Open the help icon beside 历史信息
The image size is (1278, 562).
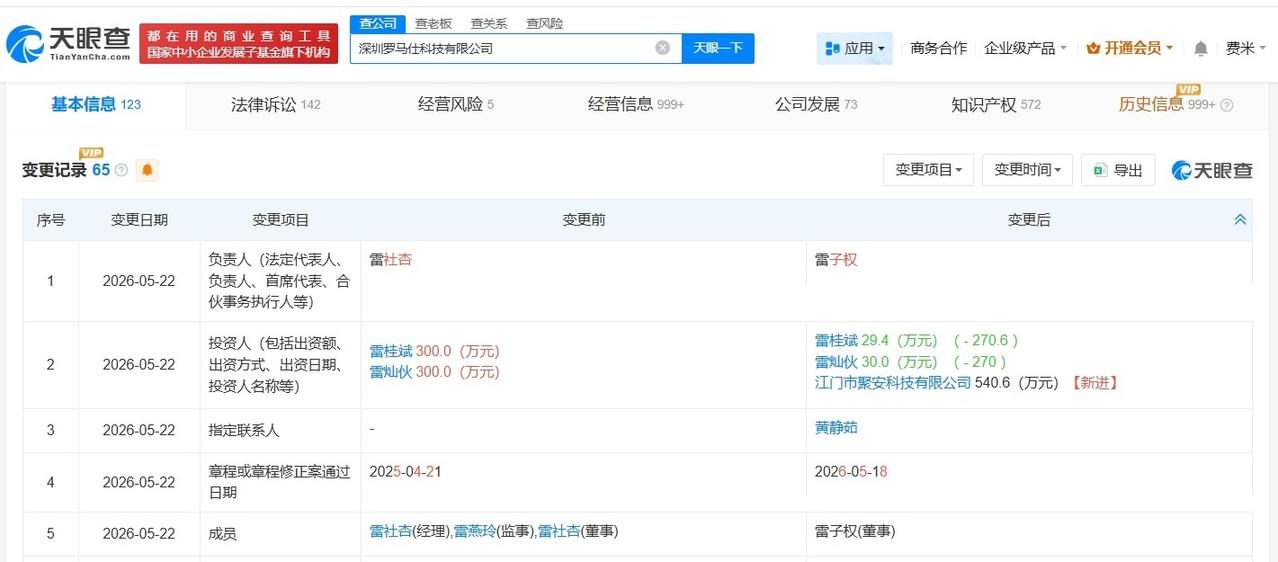1227,105
